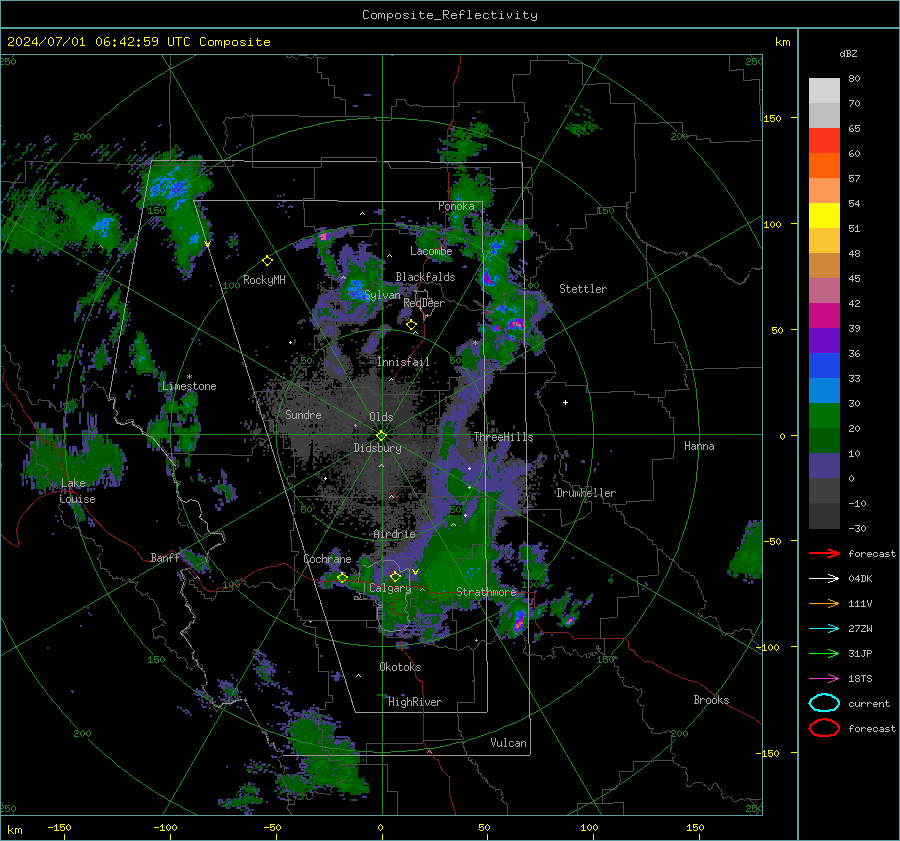Click the Strathmore label
The height and width of the screenshot is (841, 900).
(486, 592)
